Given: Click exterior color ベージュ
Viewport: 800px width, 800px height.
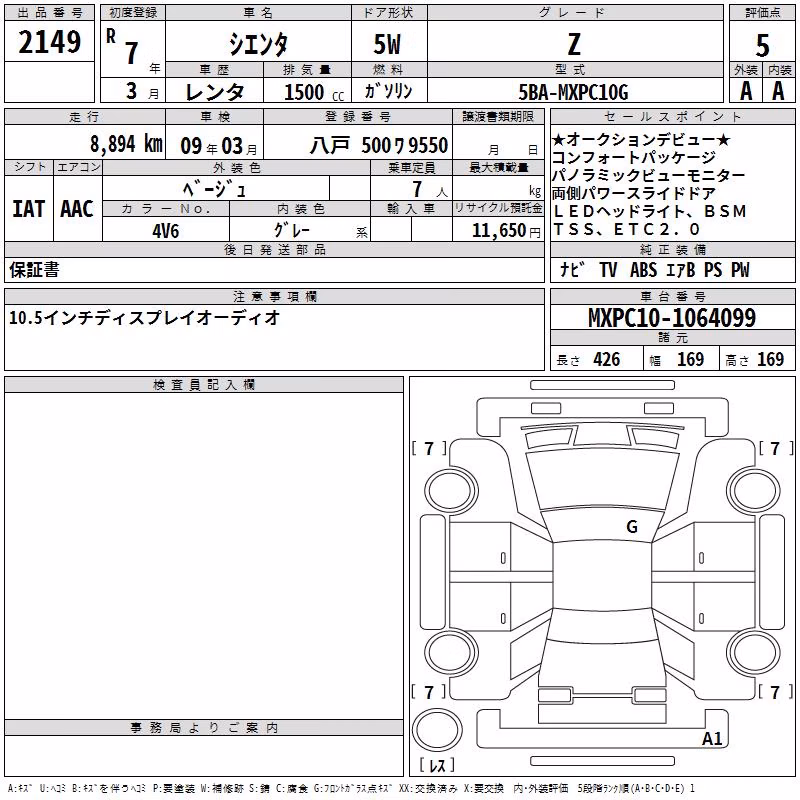Looking at the screenshot, I should tap(215, 189).
